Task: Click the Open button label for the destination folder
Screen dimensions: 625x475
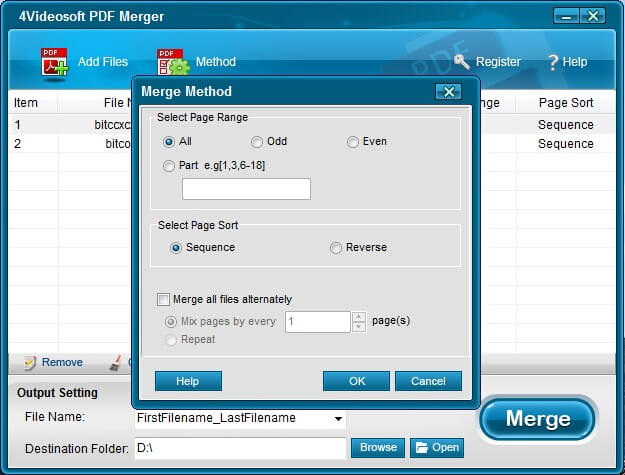Action: point(446,448)
